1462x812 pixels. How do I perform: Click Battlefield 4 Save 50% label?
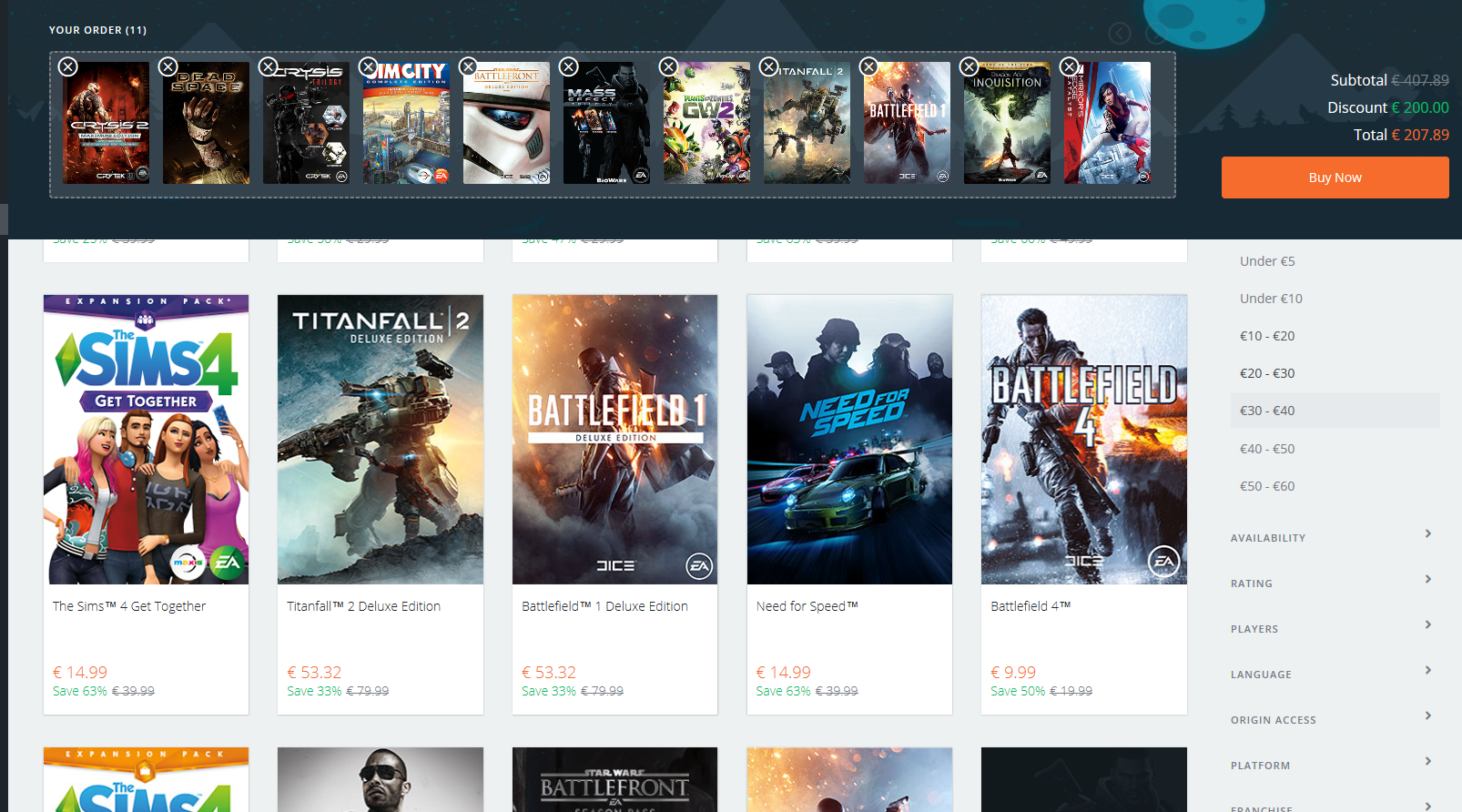pos(1019,691)
